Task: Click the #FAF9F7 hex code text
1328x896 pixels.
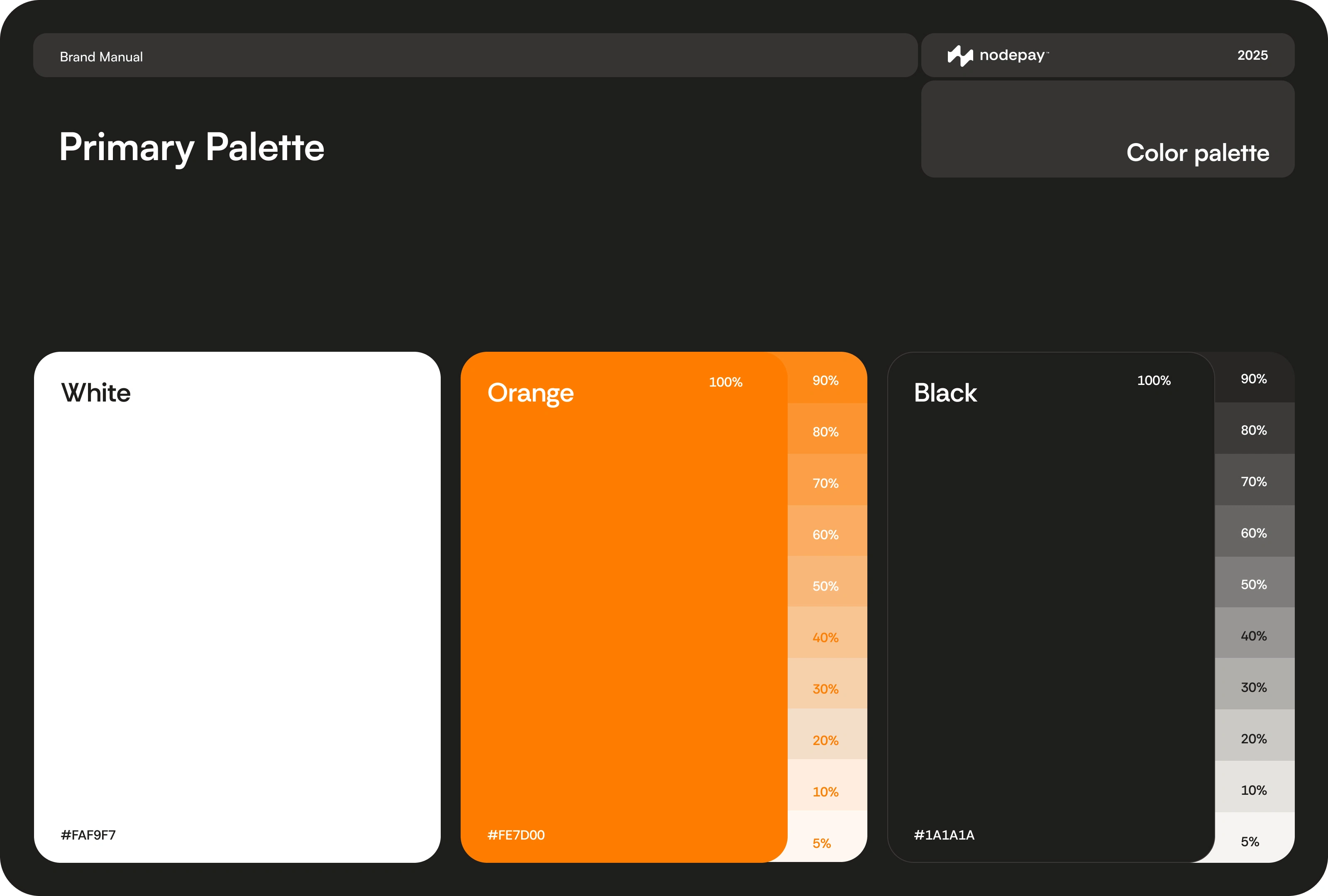Action: [x=88, y=835]
